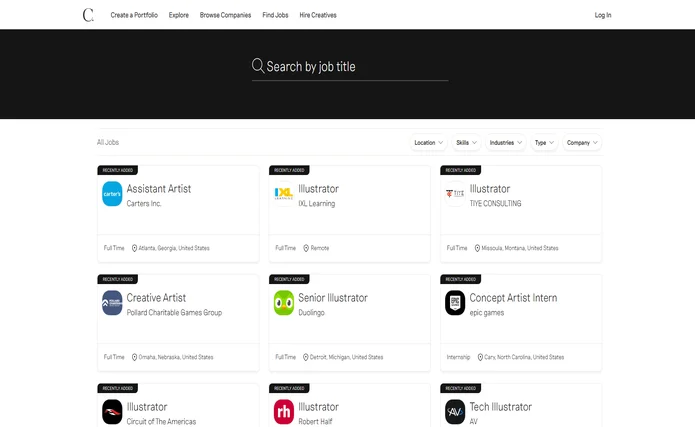Click the IXL Learning logo
This screenshot has height=427, width=695.
tap(284, 194)
